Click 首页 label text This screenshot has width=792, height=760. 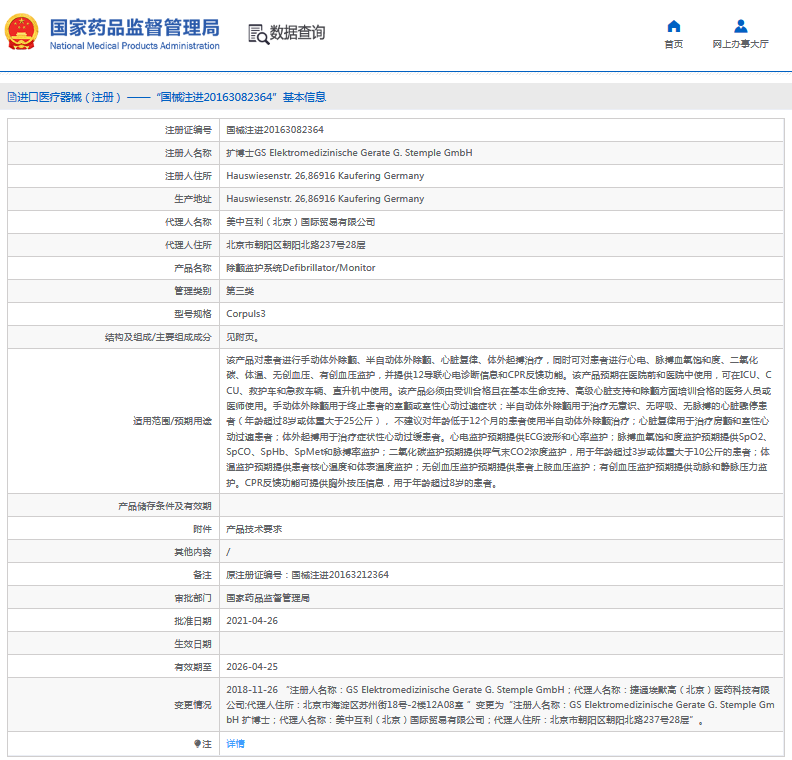673,44
